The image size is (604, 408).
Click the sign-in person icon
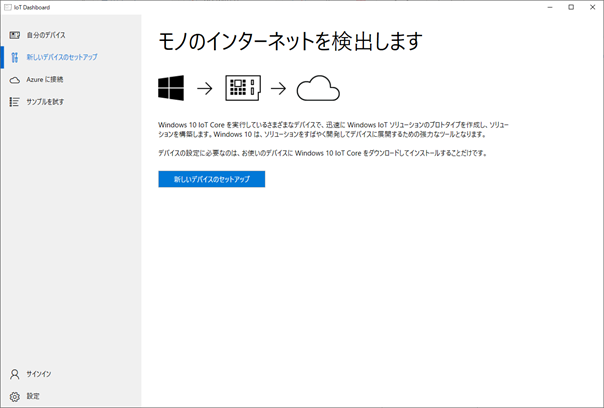[x=14, y=374]
